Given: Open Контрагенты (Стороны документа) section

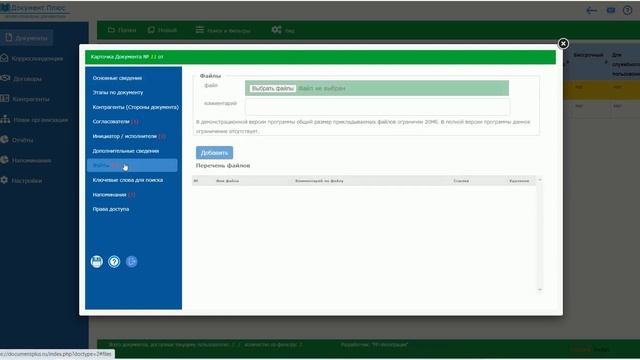Looking at the screenshot, I should (x=136, y=107).
